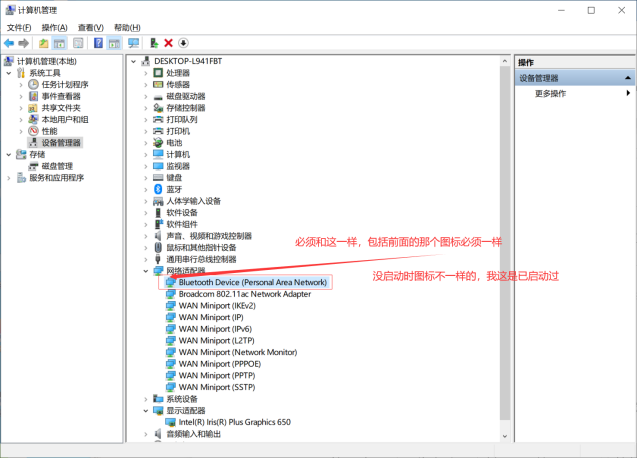Click the properties toolbar icon
This screenshot has width=638, height=458.
tap(78, 43)
